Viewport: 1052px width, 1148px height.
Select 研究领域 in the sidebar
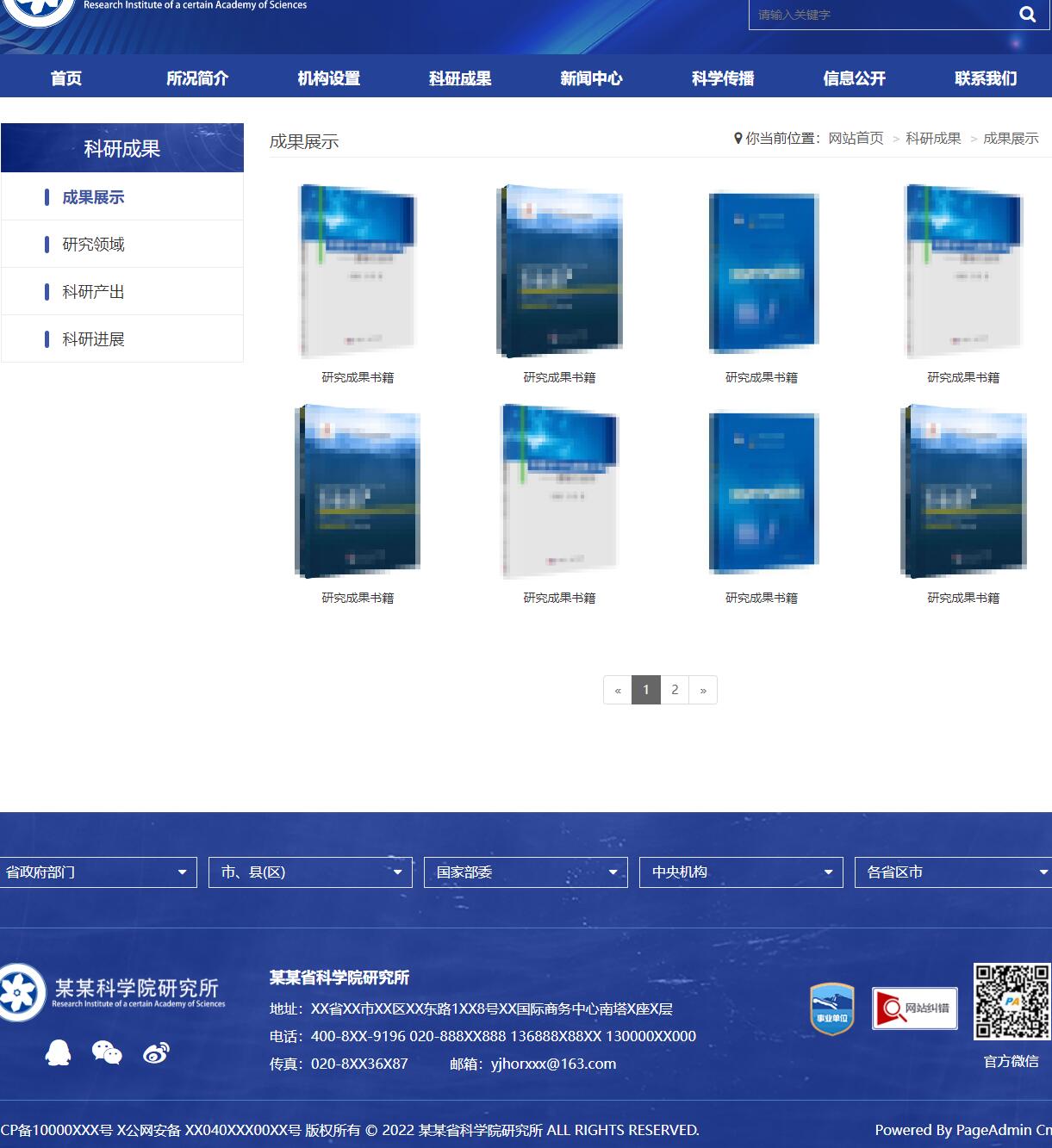[x=93, y=245]
